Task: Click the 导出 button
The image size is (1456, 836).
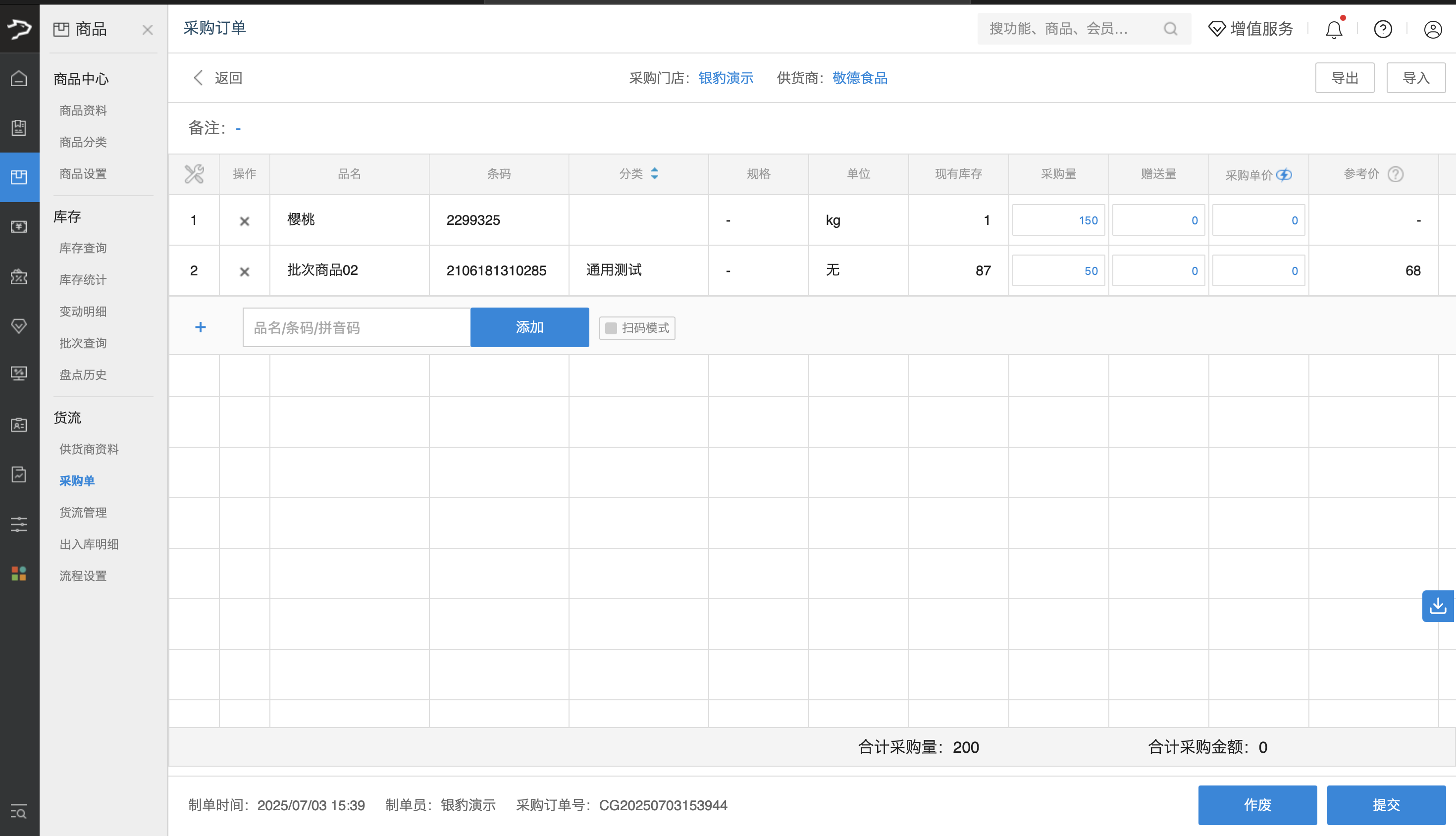Action: tap(1344, 78)
